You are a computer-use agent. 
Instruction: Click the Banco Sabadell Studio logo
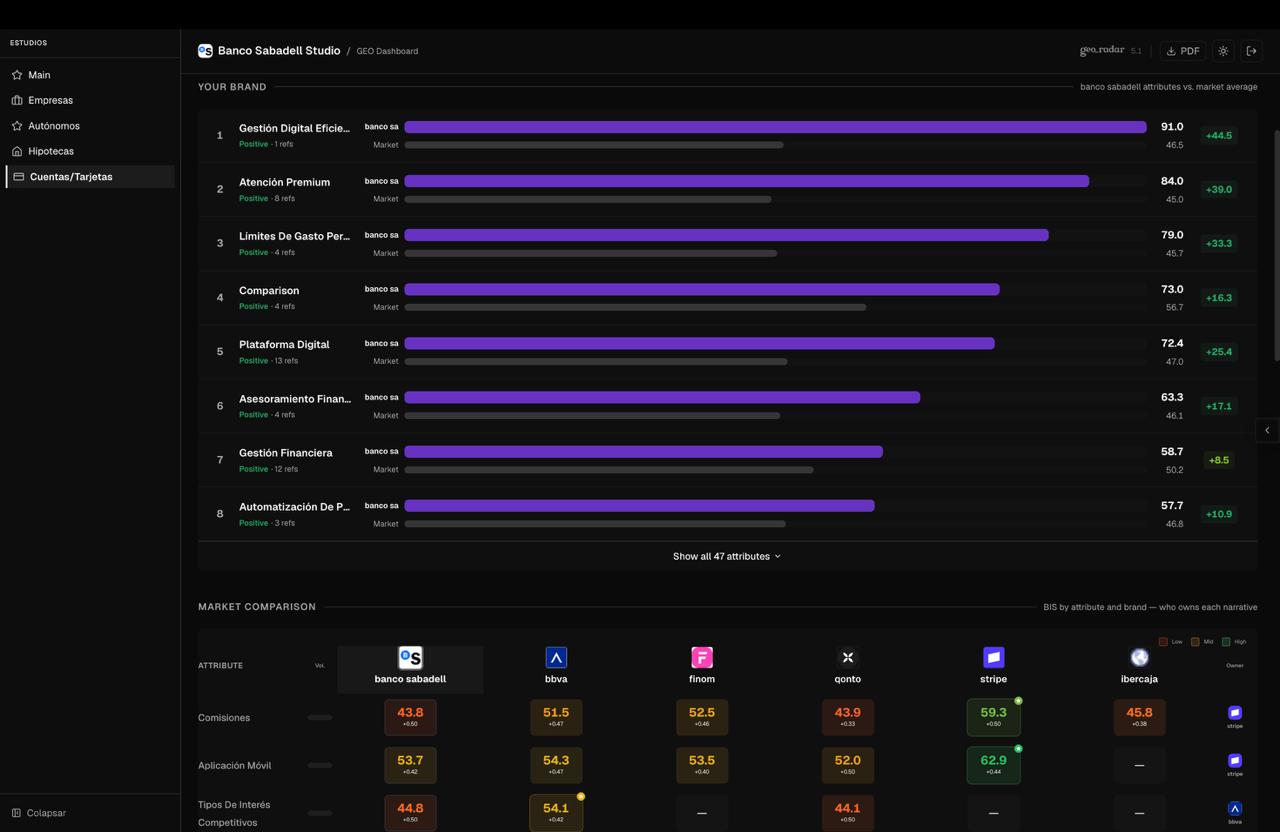coord(205,51)
